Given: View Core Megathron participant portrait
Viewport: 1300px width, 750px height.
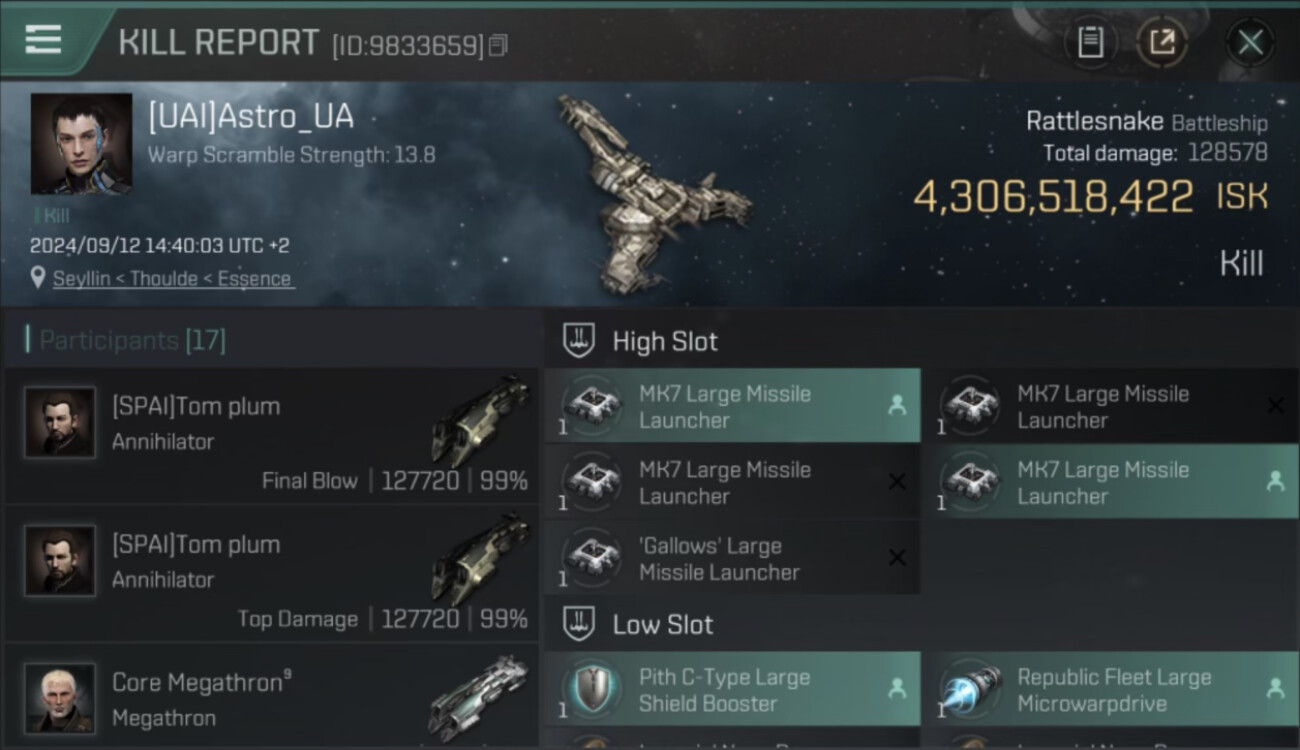Looking at the screenshot, I should [60, 698].
